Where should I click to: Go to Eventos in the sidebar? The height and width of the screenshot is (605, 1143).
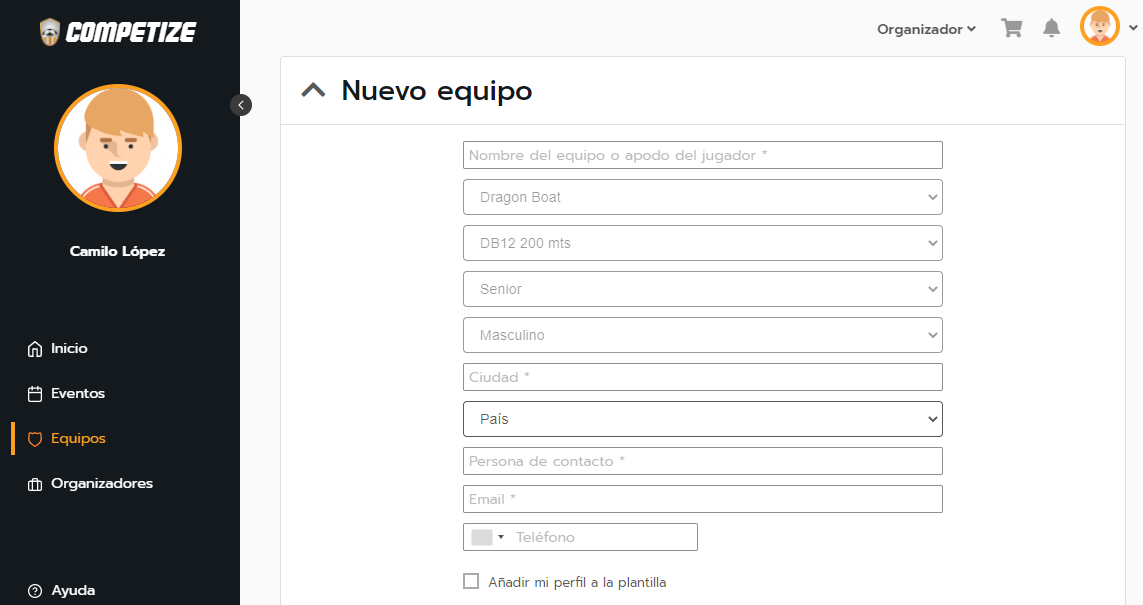coord(77,394)
